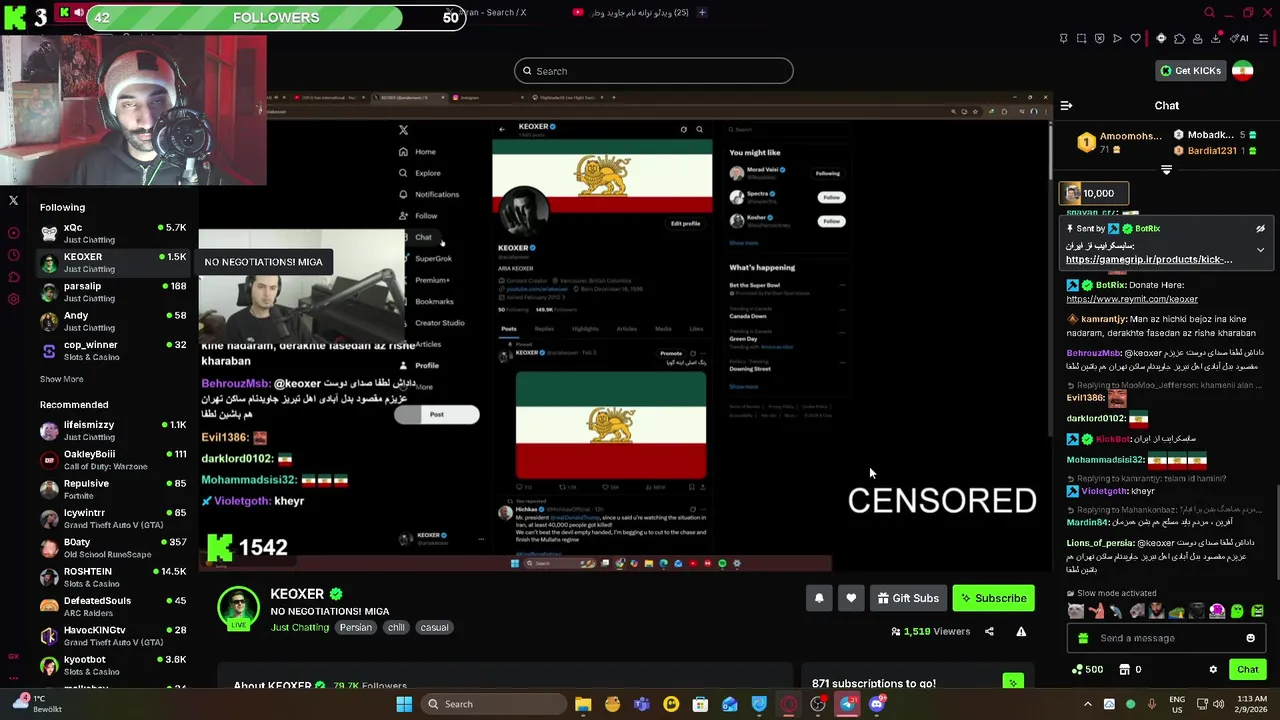
Task: Select the casual tag
Action: (x=434, y=627)
